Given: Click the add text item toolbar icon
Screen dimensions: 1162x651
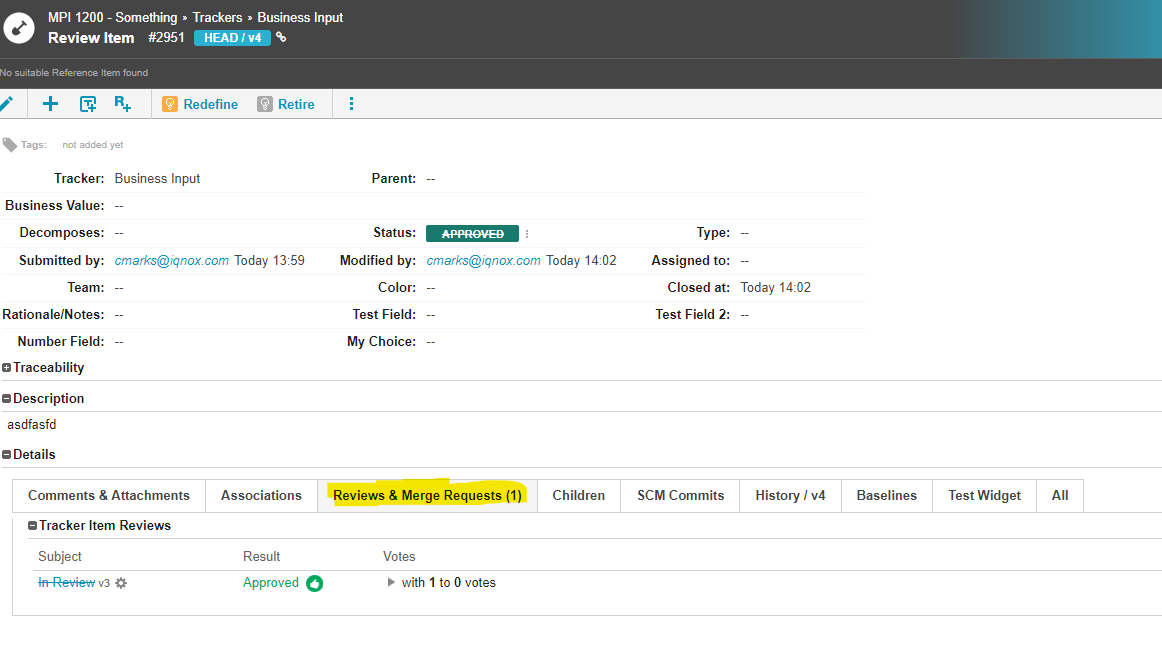Looking at the screenshot, I should click(88, 104).
